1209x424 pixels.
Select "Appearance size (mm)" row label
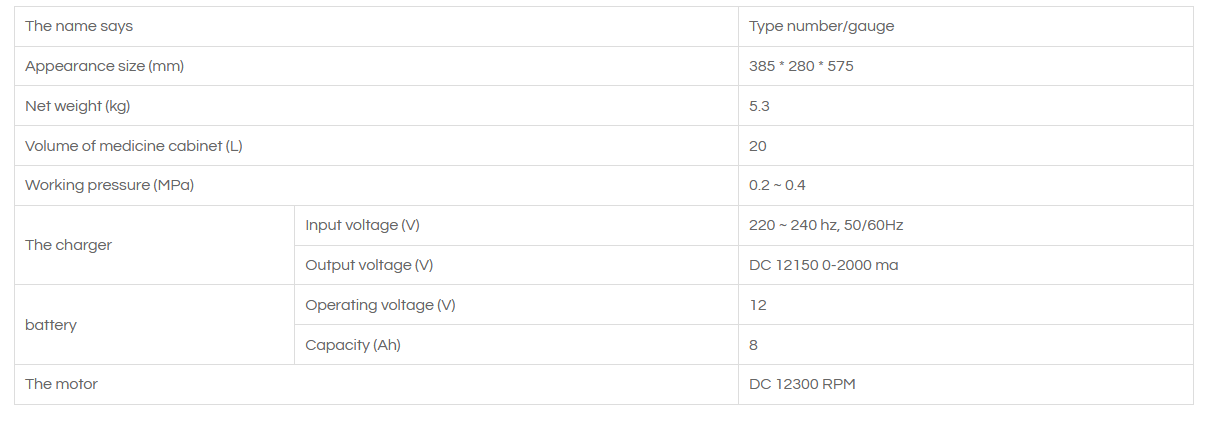pos(104,66)
